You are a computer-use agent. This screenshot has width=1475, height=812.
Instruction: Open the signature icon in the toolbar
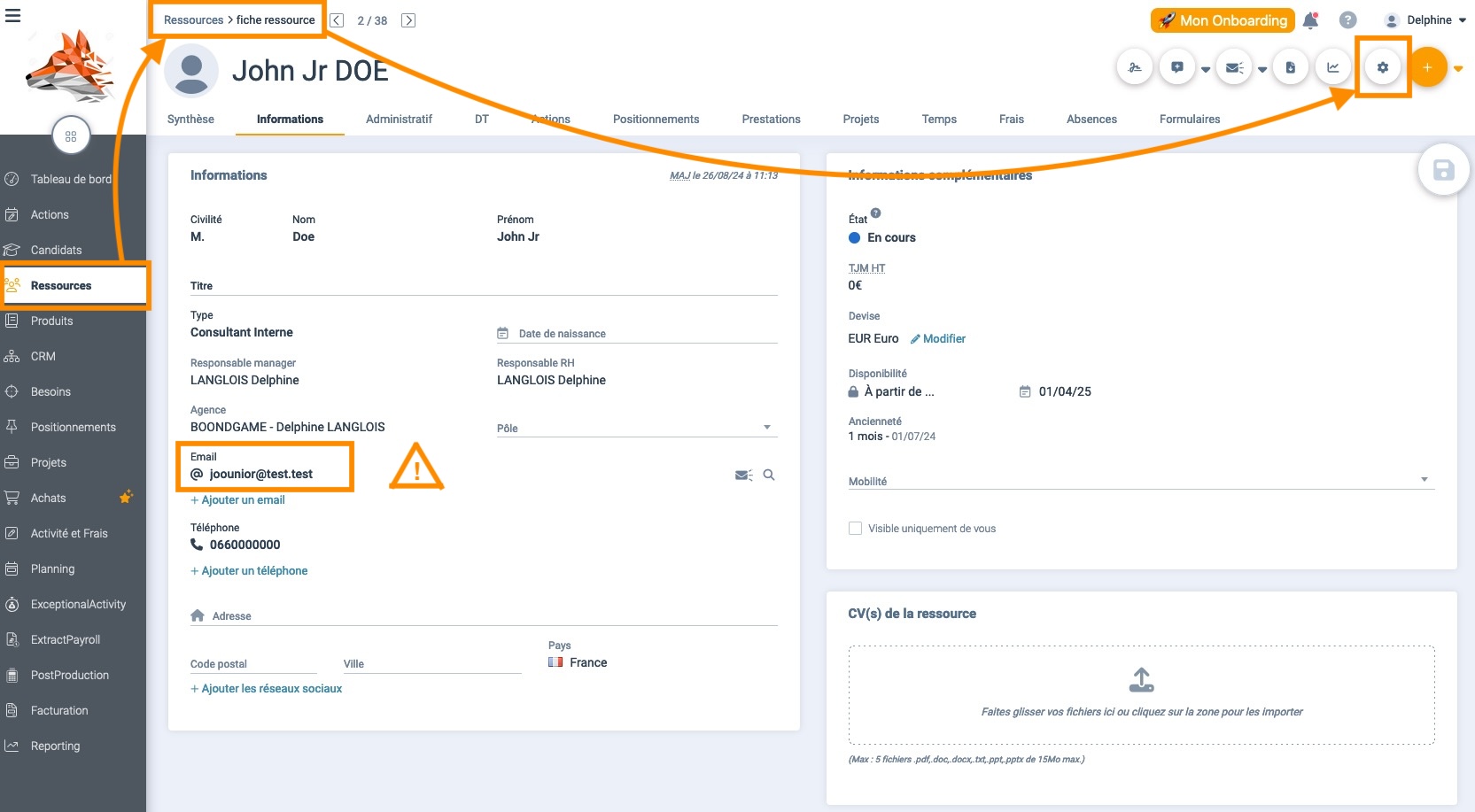[1135, 67]
